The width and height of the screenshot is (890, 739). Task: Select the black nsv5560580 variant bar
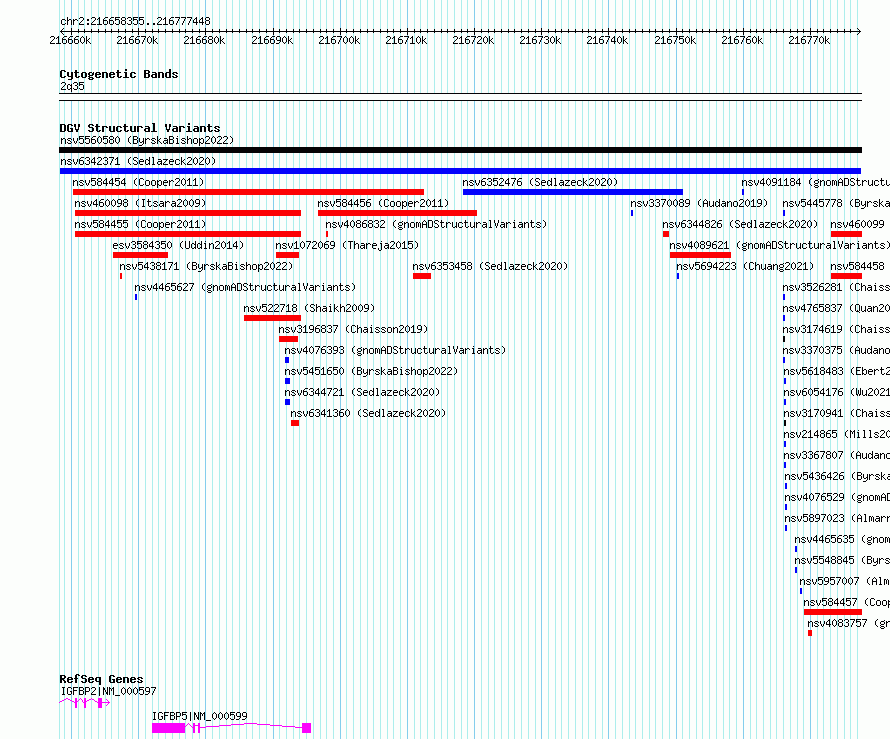click(x=460, y=150)
